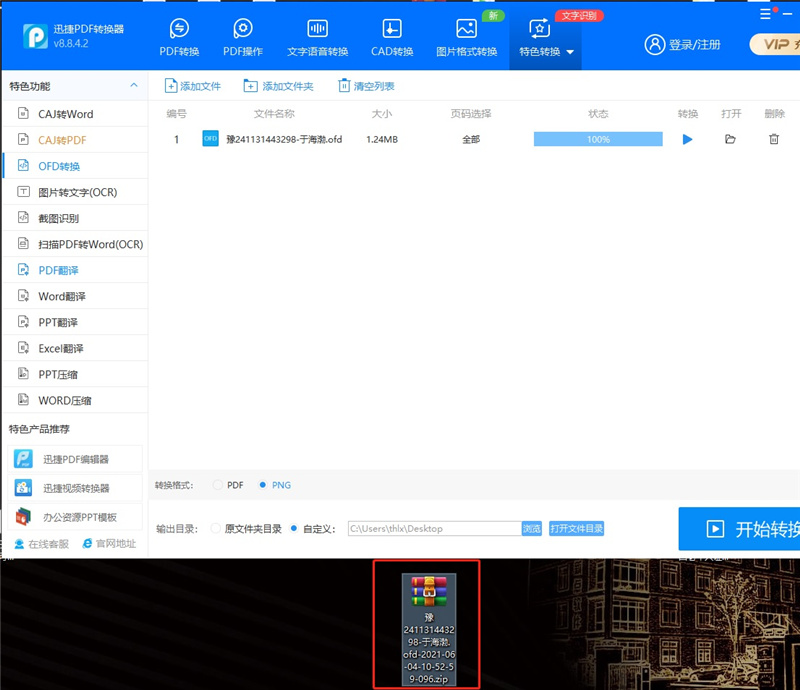Click the 迅捷PDF转换器 app logo
This screenshot has height=690, width=800.
35,36
